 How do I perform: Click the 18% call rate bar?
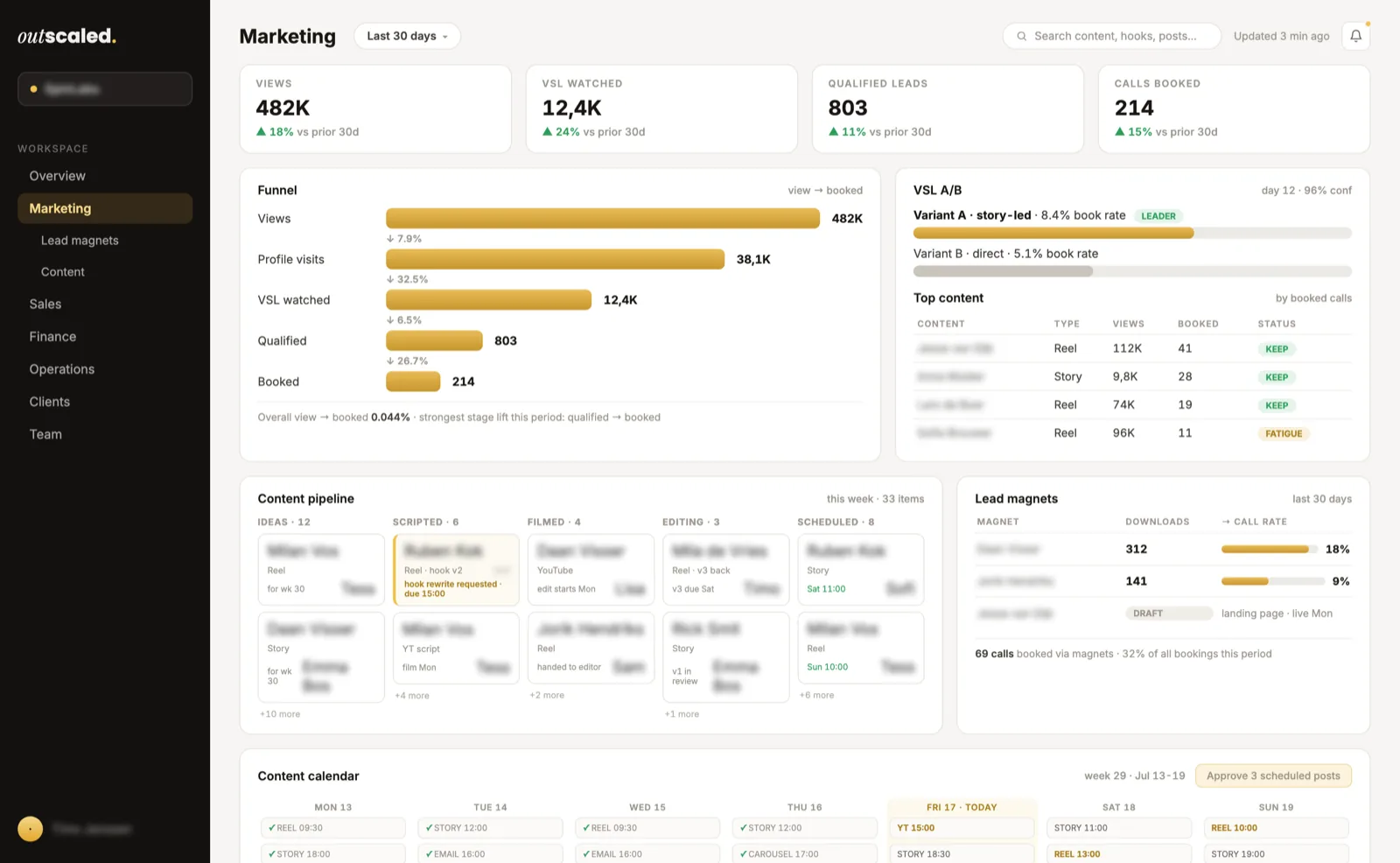[x=1270, y=550]
